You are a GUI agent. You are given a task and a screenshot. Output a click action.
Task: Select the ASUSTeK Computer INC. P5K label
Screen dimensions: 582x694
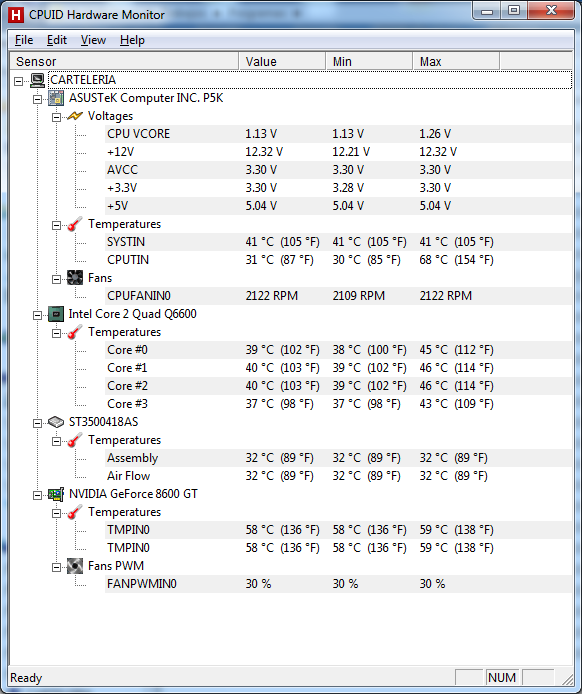pos(146,98)
